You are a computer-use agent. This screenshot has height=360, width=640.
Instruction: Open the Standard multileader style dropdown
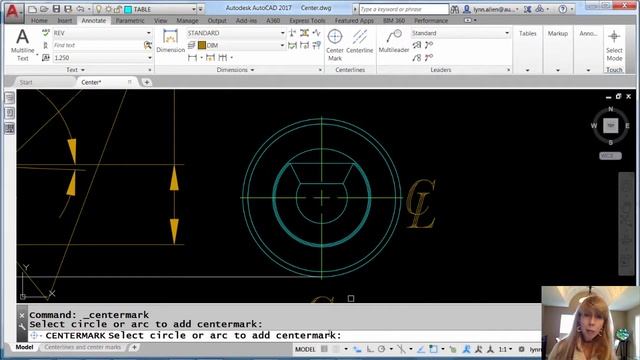pos(507,33)
